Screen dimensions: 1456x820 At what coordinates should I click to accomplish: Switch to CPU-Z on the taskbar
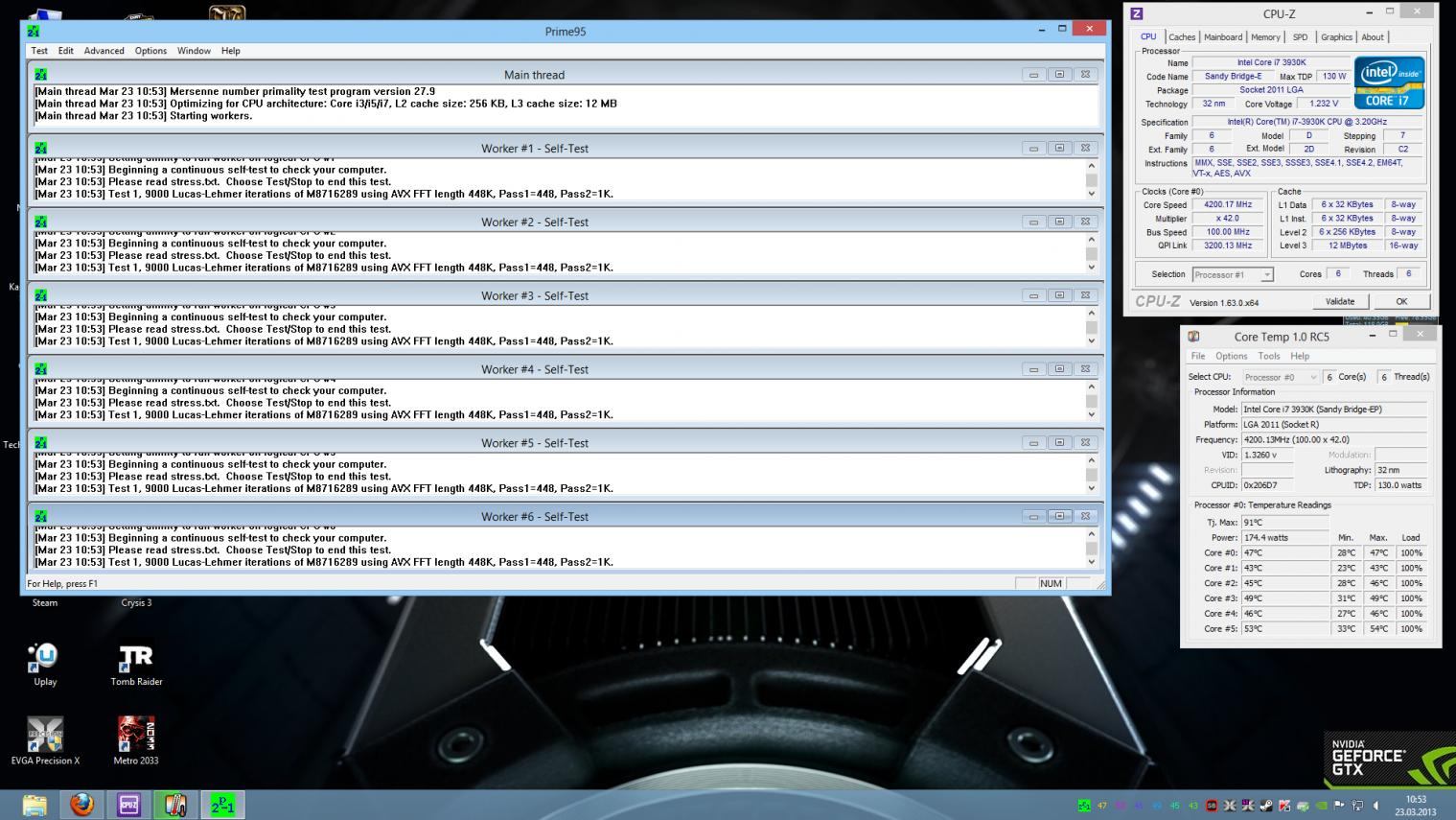(x=128, y=805)
